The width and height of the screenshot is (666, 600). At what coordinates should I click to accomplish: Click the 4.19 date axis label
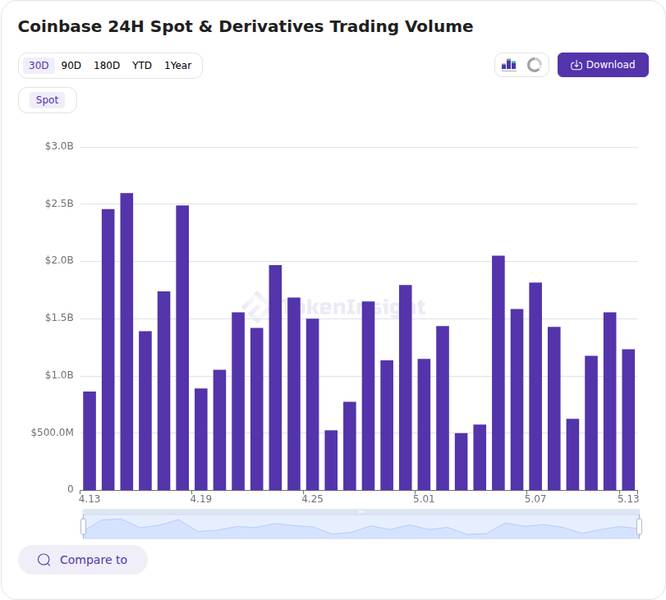(x=201, y=499)
